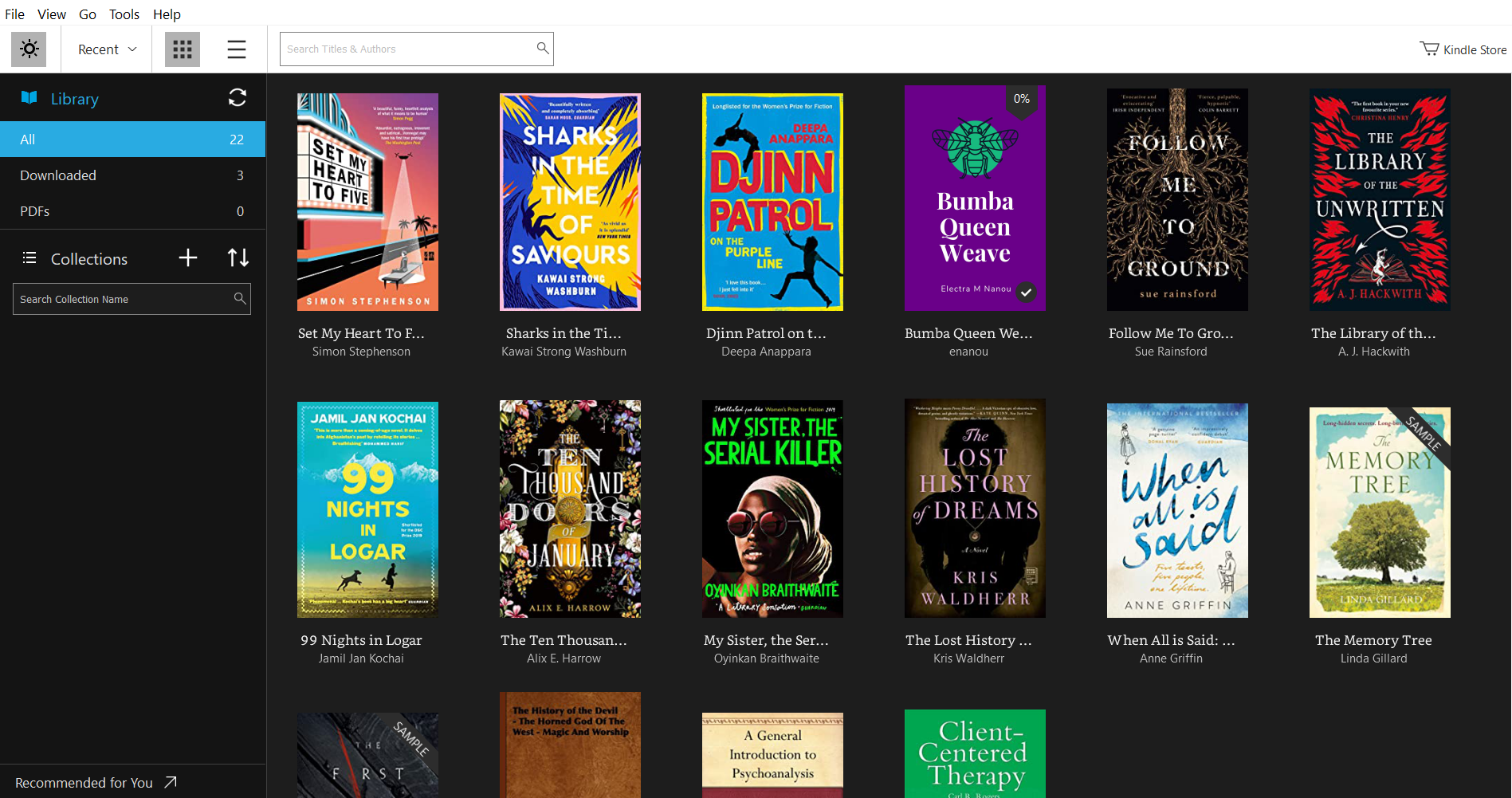This screenshot has height=798, width=1512.
Task: Toggle the brightness theme icon
Action: (x=29, y=49)
